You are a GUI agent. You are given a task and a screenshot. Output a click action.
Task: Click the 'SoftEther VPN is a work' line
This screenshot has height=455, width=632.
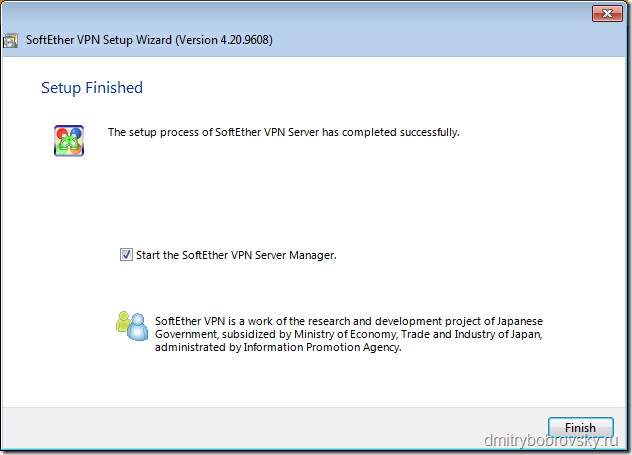(x=349, y=321)
